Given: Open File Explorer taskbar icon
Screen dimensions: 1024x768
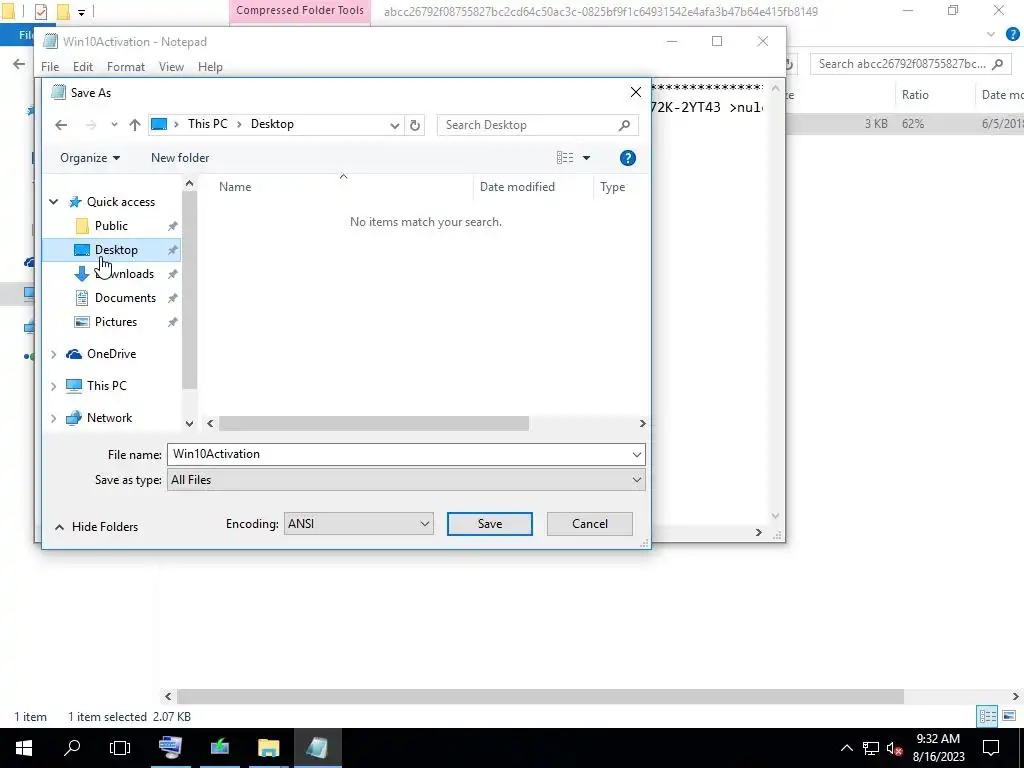Looking at the screenshot, I should [x=268, y=748].
